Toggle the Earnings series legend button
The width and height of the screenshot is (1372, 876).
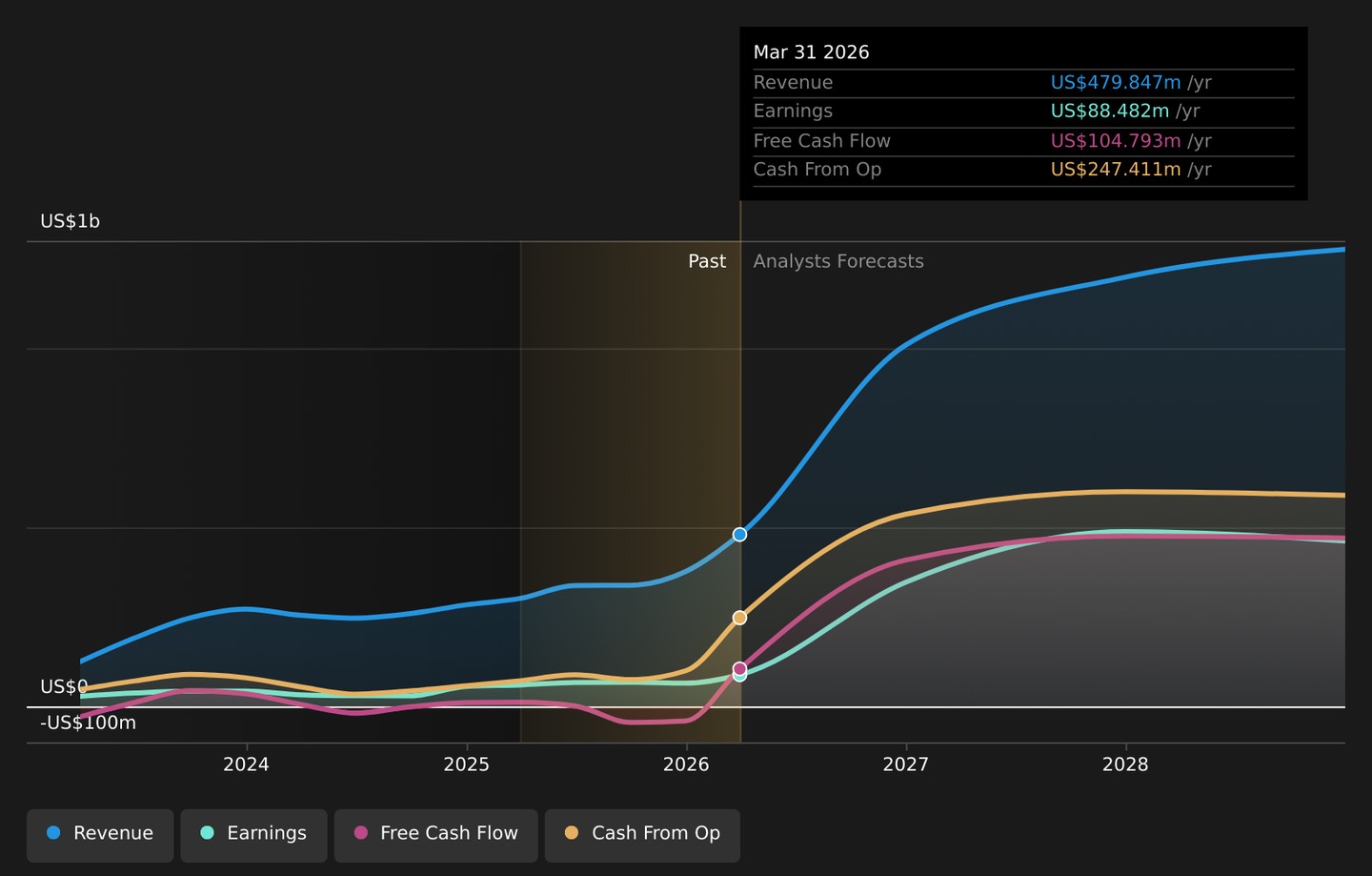click(x=253, y=835)
